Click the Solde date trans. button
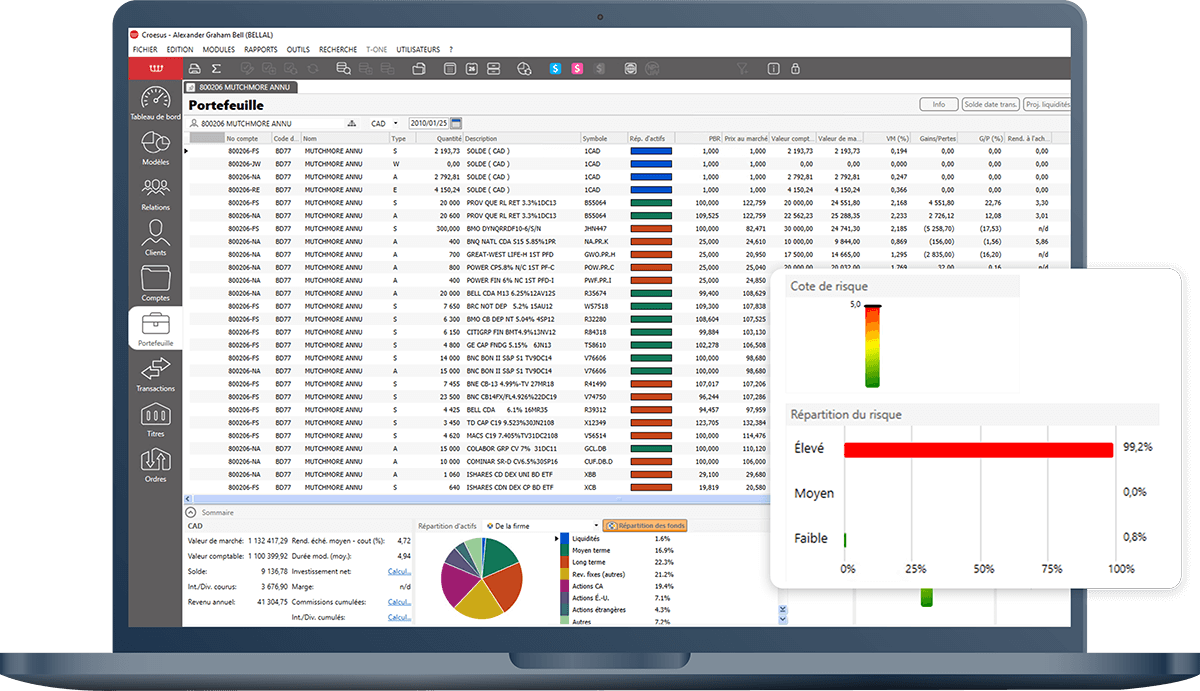 [991, 104]
